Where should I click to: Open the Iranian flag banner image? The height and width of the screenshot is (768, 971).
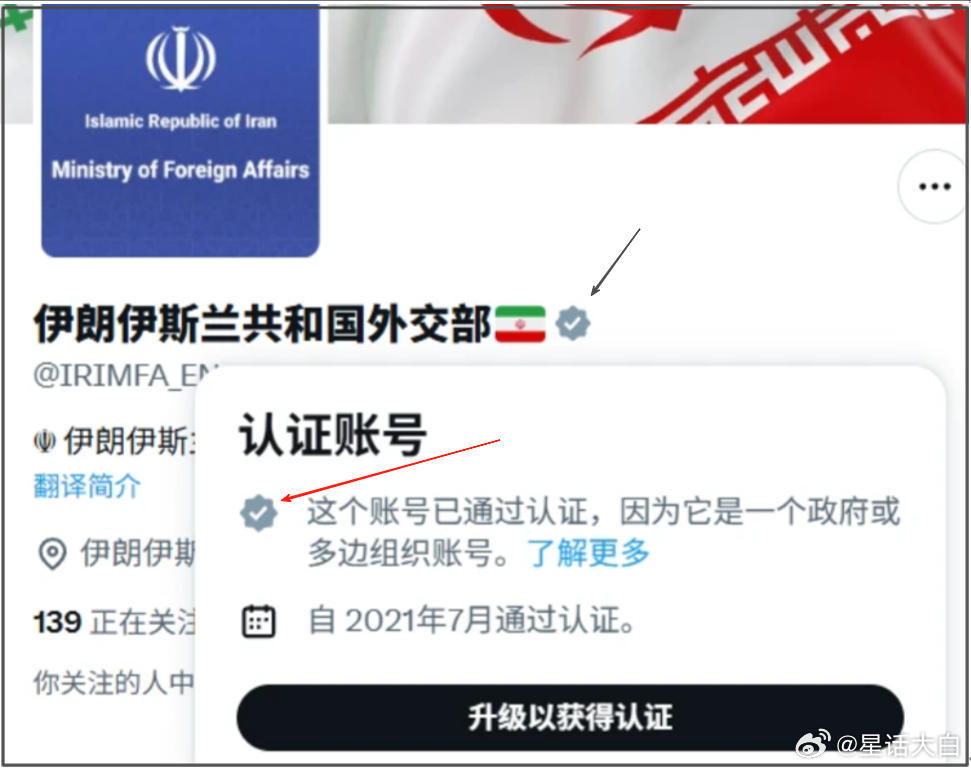pyautogui.click(x=646, y=64)
